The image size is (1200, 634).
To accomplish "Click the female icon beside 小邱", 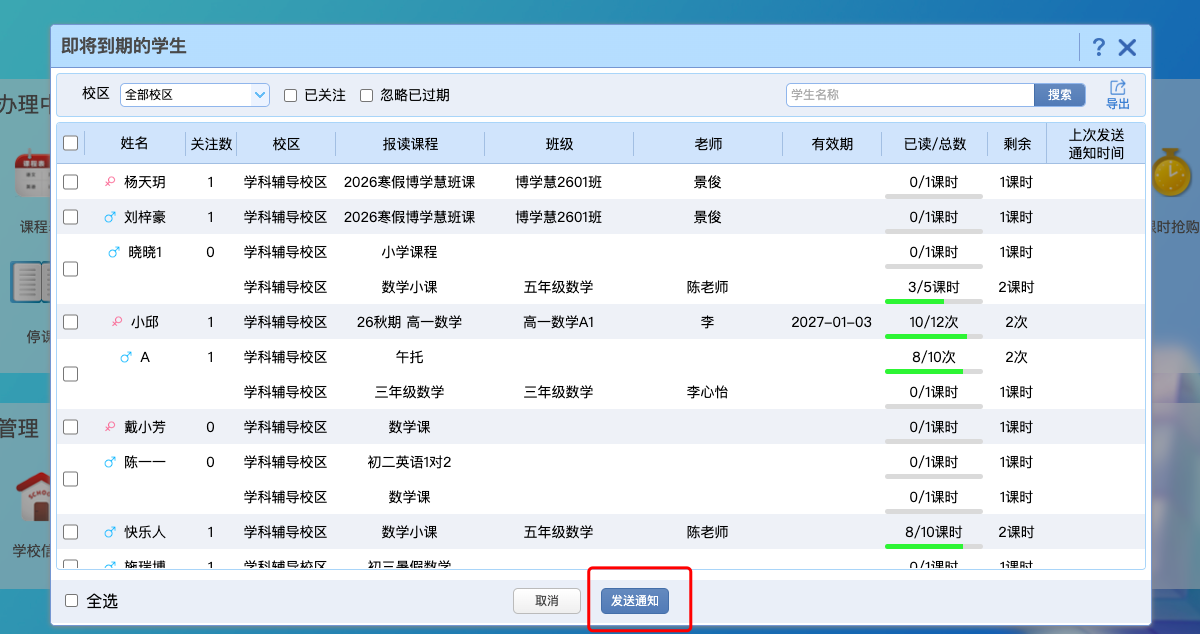I will click(x=117, y=322).
